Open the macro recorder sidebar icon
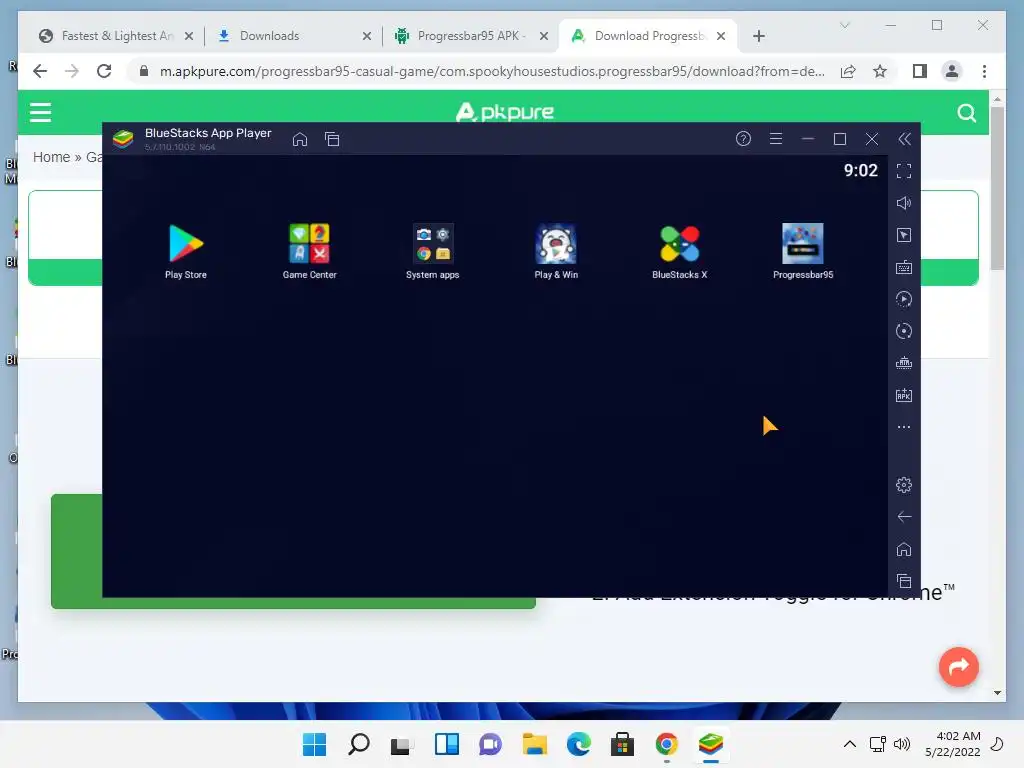1024x768 pixels. [x=904, y=299]
